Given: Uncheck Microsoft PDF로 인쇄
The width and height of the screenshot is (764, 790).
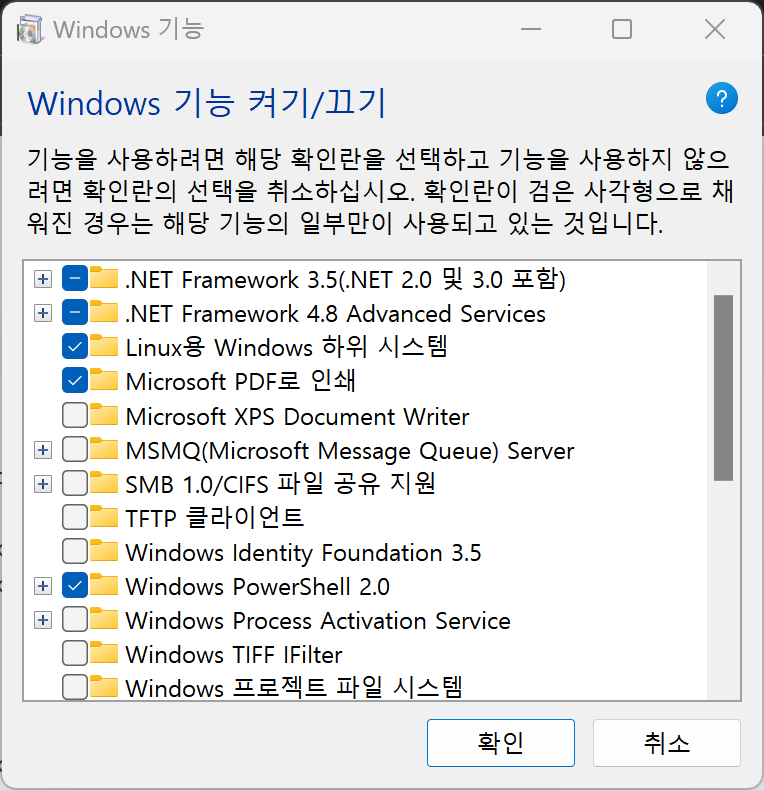Looking at the screenshot, I should [x=75, y=381].
